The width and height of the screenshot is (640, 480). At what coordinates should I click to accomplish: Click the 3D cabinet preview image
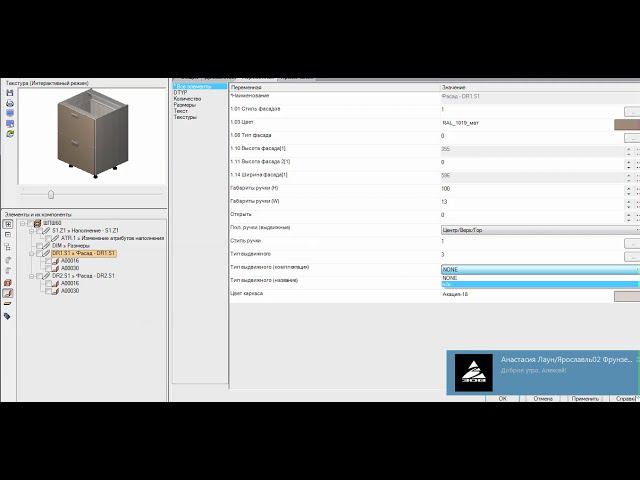(x=93, y=135)
